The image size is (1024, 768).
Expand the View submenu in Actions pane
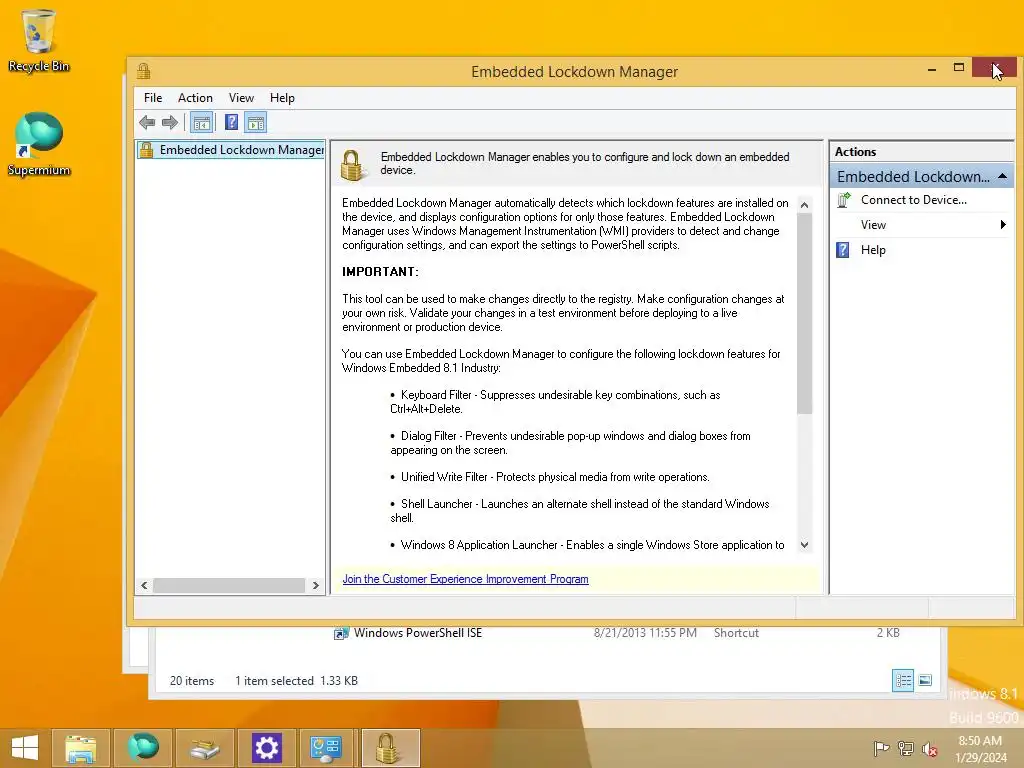click(x=922, y=225)
